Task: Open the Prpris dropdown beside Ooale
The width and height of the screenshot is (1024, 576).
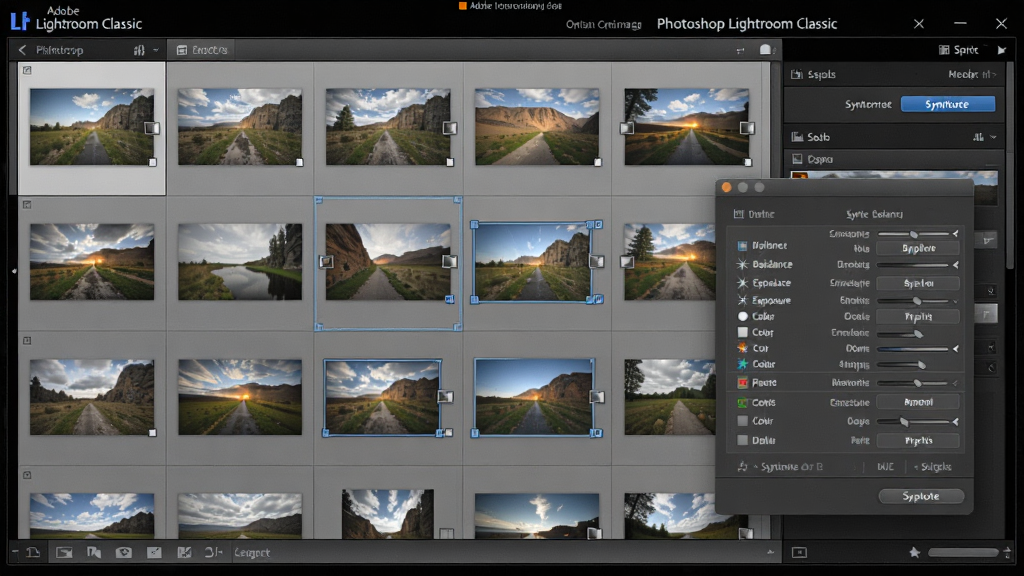Action: [x=918, y=316]
